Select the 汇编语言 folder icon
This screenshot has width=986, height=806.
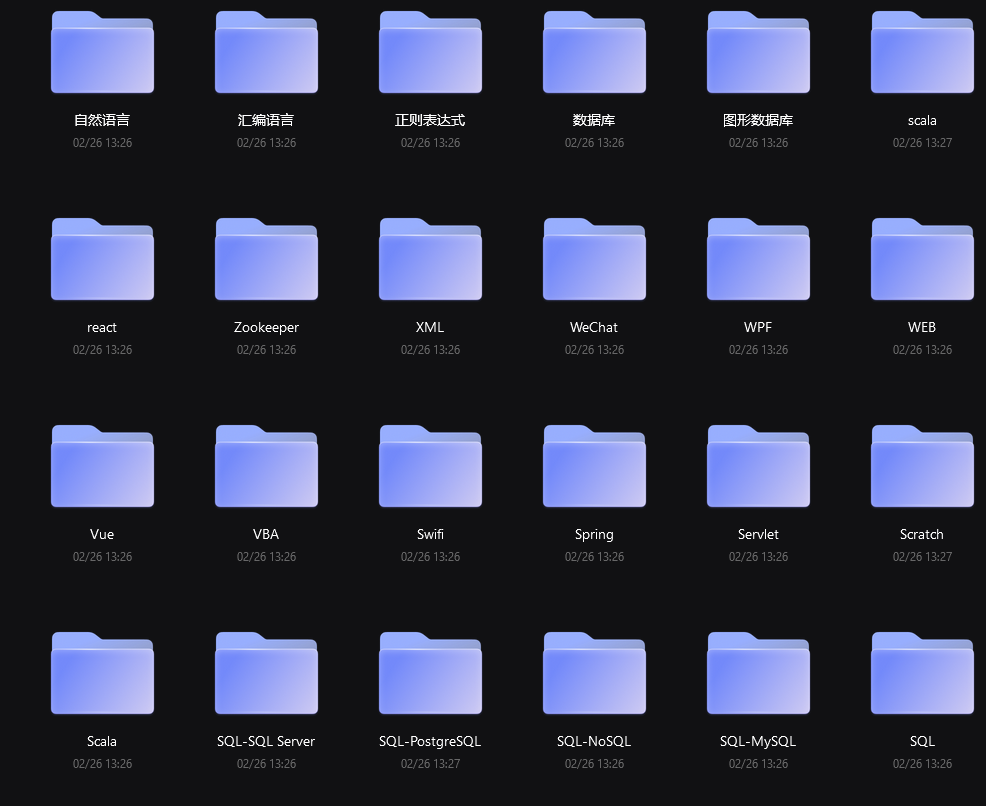pyautogui.click(x=267, y=52)
